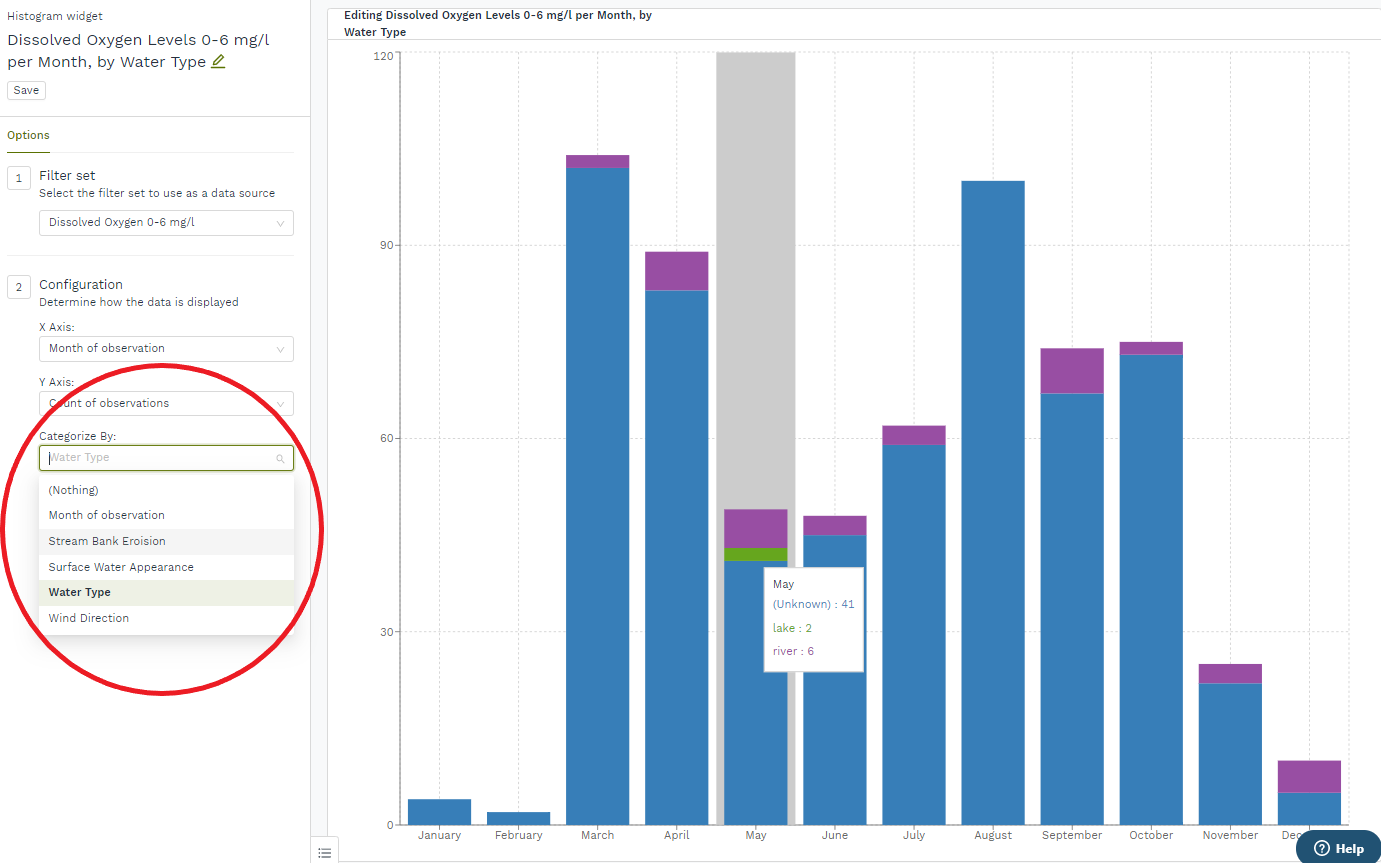Screen dimensions: 1381x863
Task: Pick Surface Water Appearance option
Action: (x=121, y=567)
